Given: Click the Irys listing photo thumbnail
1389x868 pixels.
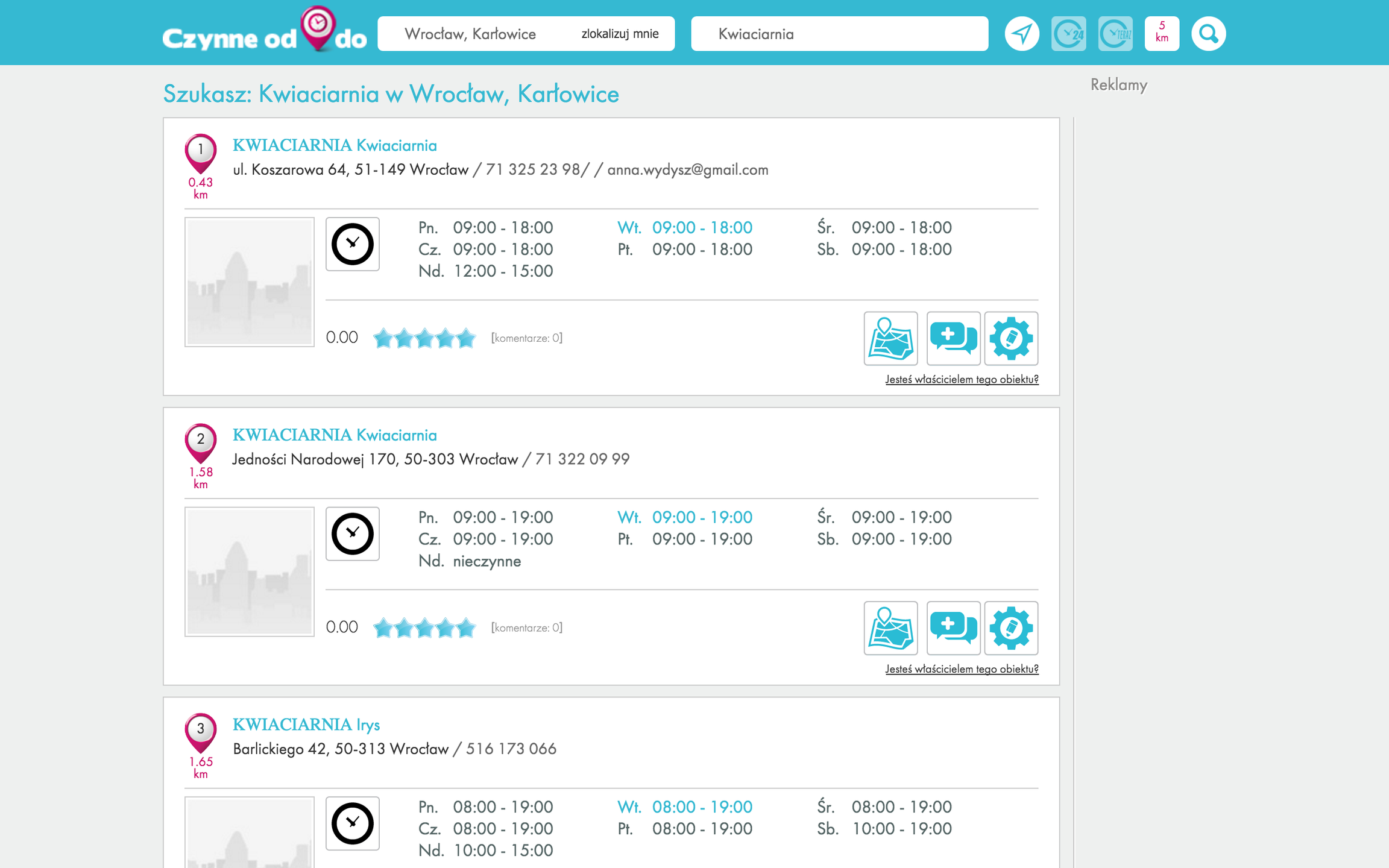Looking at the screenshot, I should (x=250, y=832).
